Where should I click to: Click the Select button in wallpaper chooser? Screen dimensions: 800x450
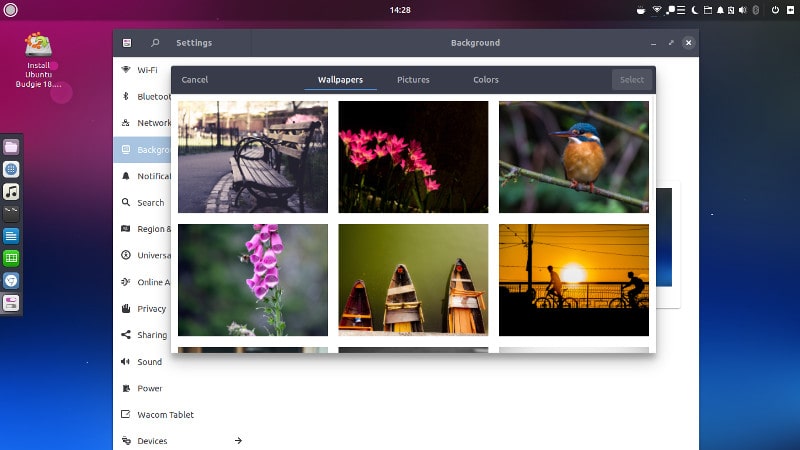632,80
